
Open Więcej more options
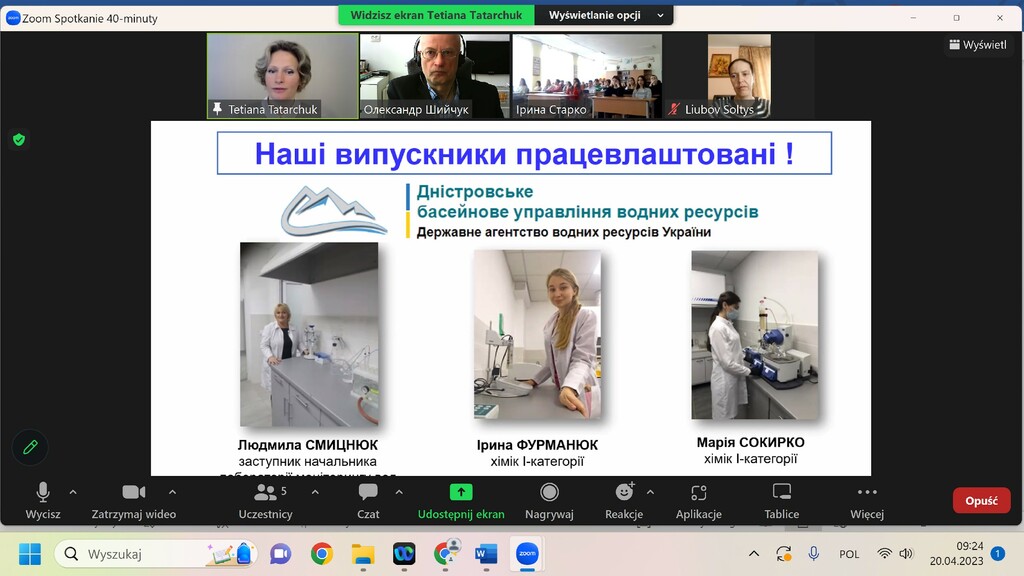(x=867, y=501)
